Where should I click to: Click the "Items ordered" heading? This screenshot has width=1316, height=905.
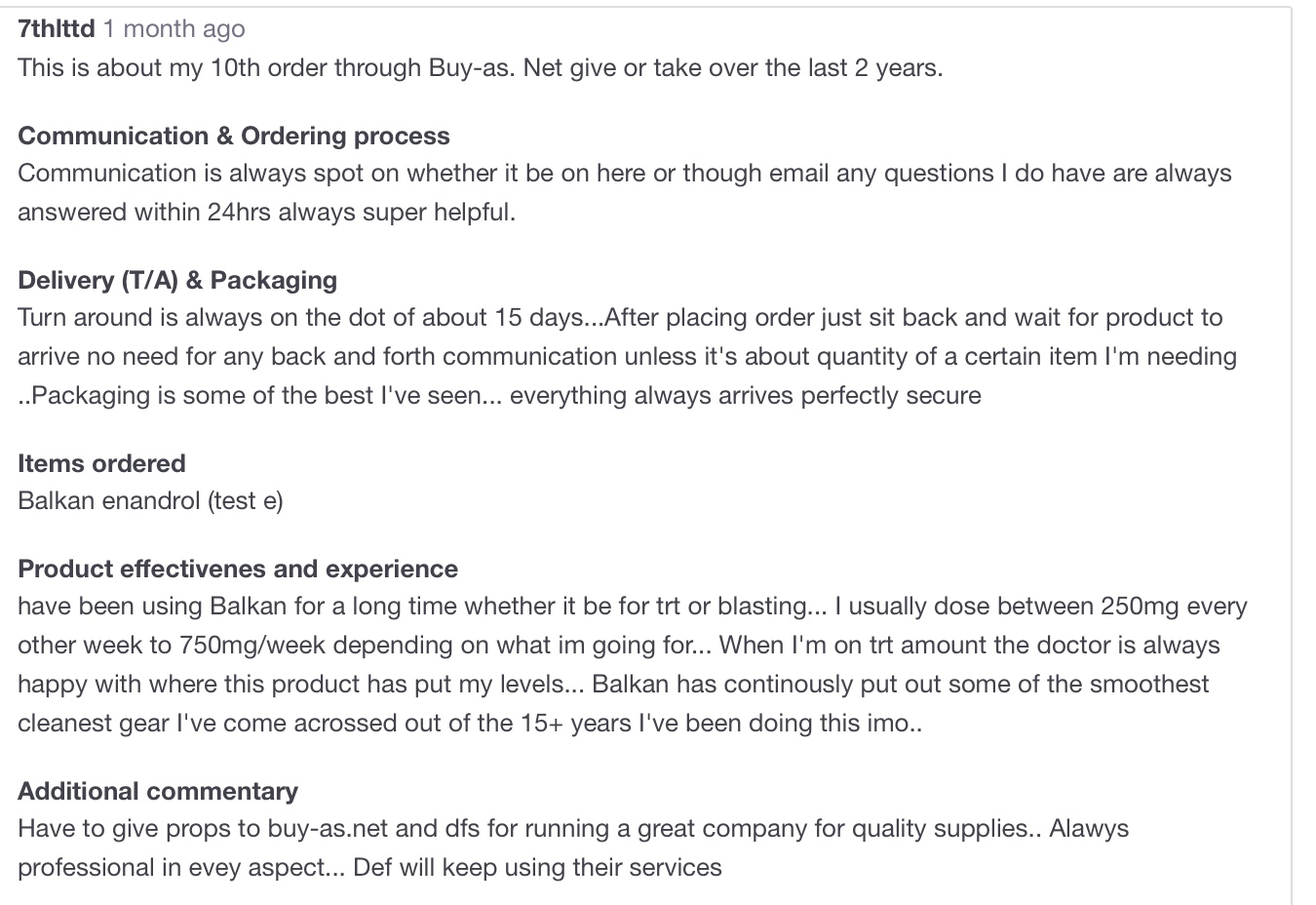click(x=101, y=463)
